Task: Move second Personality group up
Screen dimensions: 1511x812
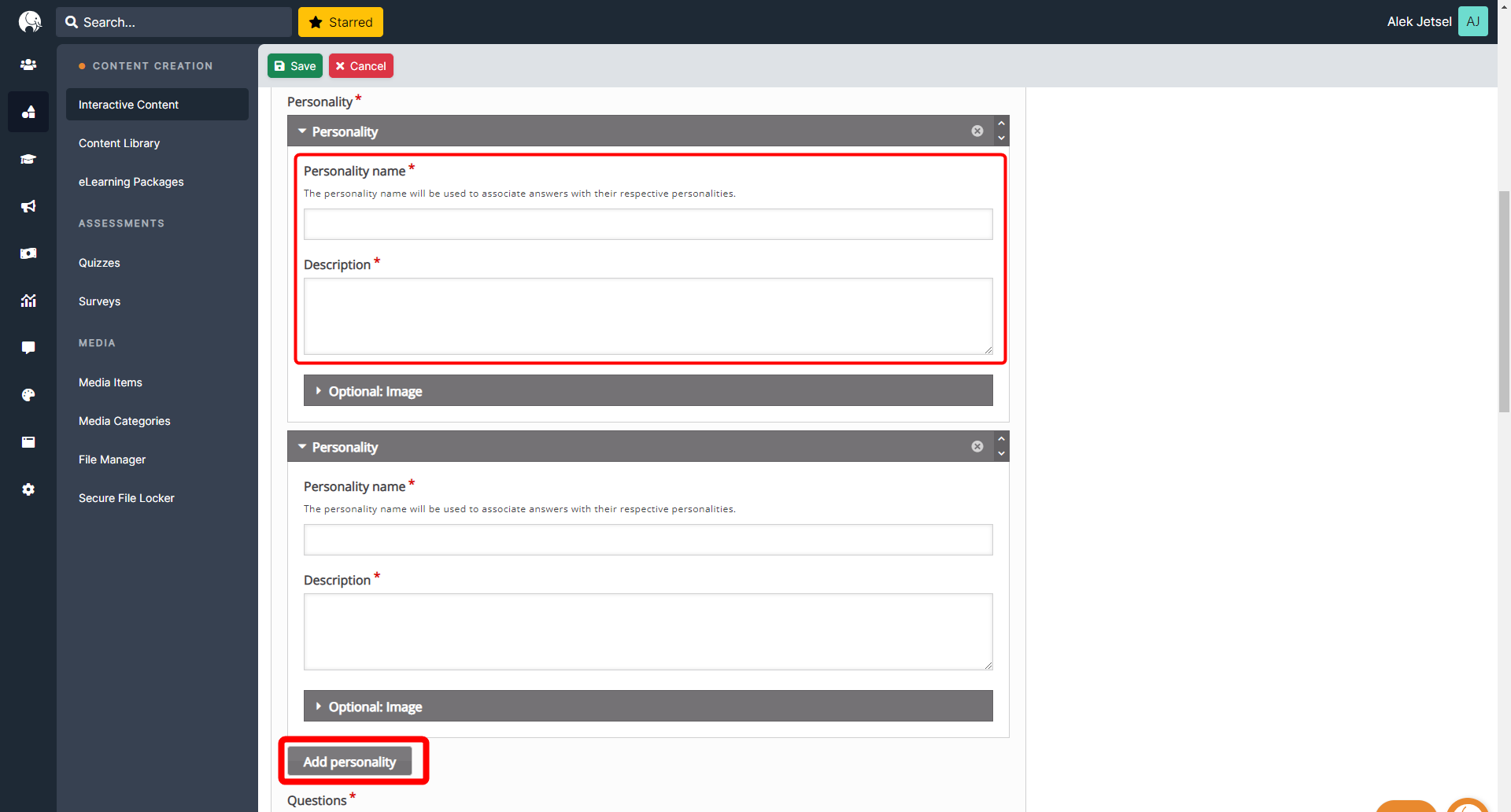Action: point(1001,439)
